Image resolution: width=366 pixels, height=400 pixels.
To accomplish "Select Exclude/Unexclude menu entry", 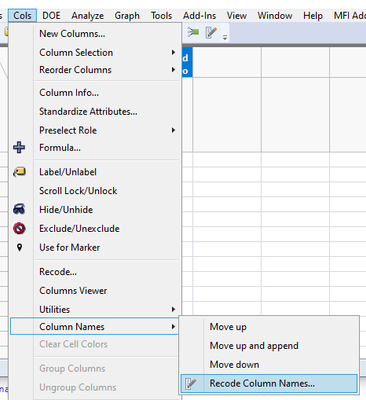I will tap(95, 228).
